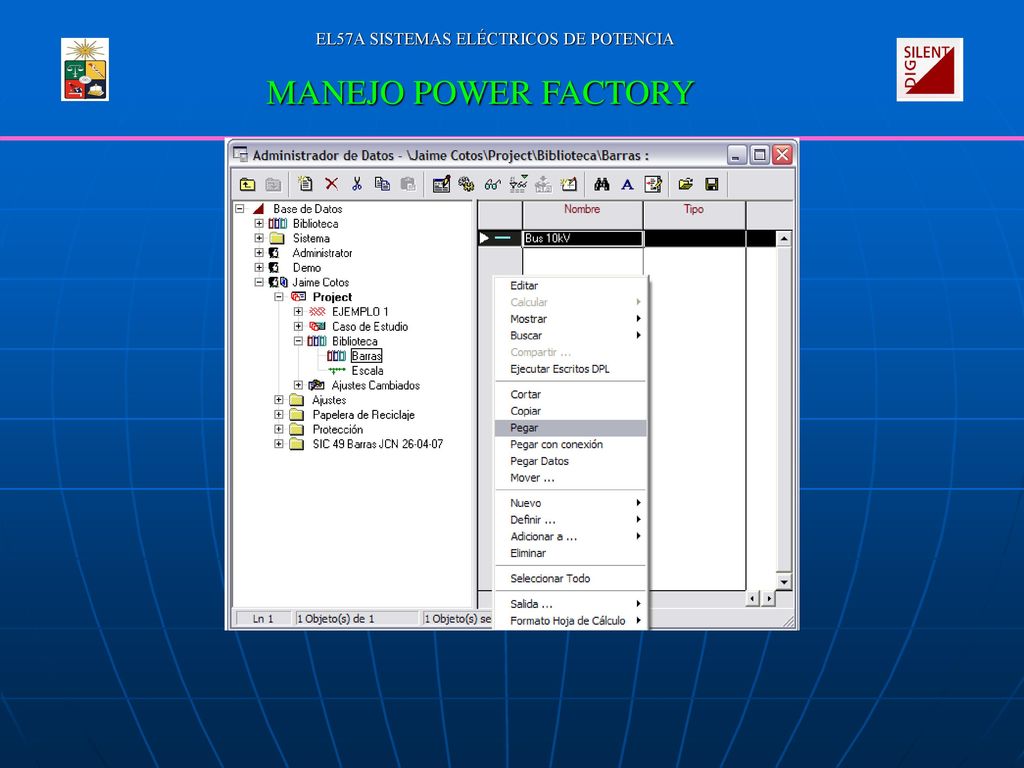Click the greyed-out folder icon in toolbar

[x=273, y=185]
